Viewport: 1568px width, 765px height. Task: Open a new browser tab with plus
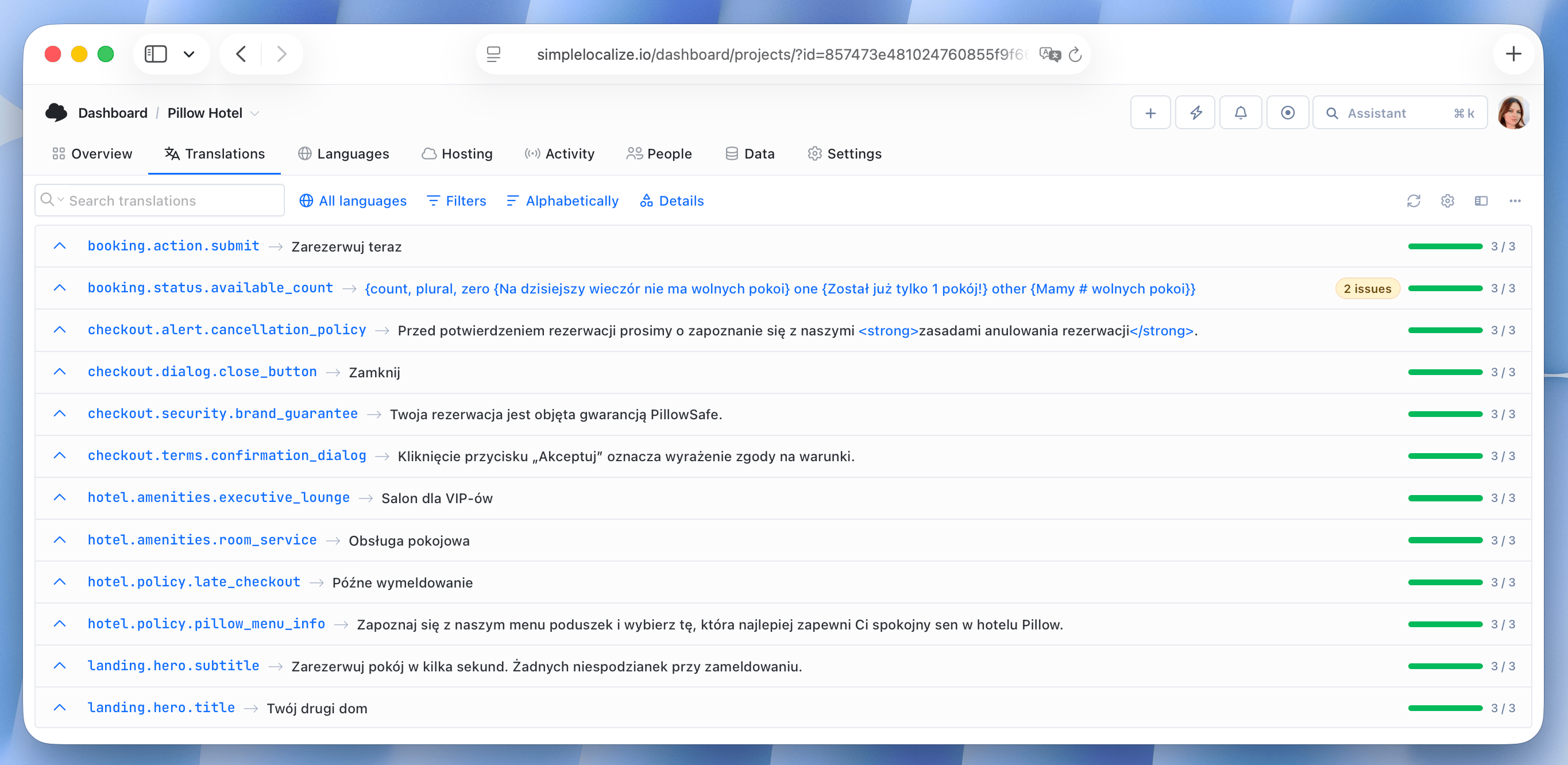tap(1513, 54)
